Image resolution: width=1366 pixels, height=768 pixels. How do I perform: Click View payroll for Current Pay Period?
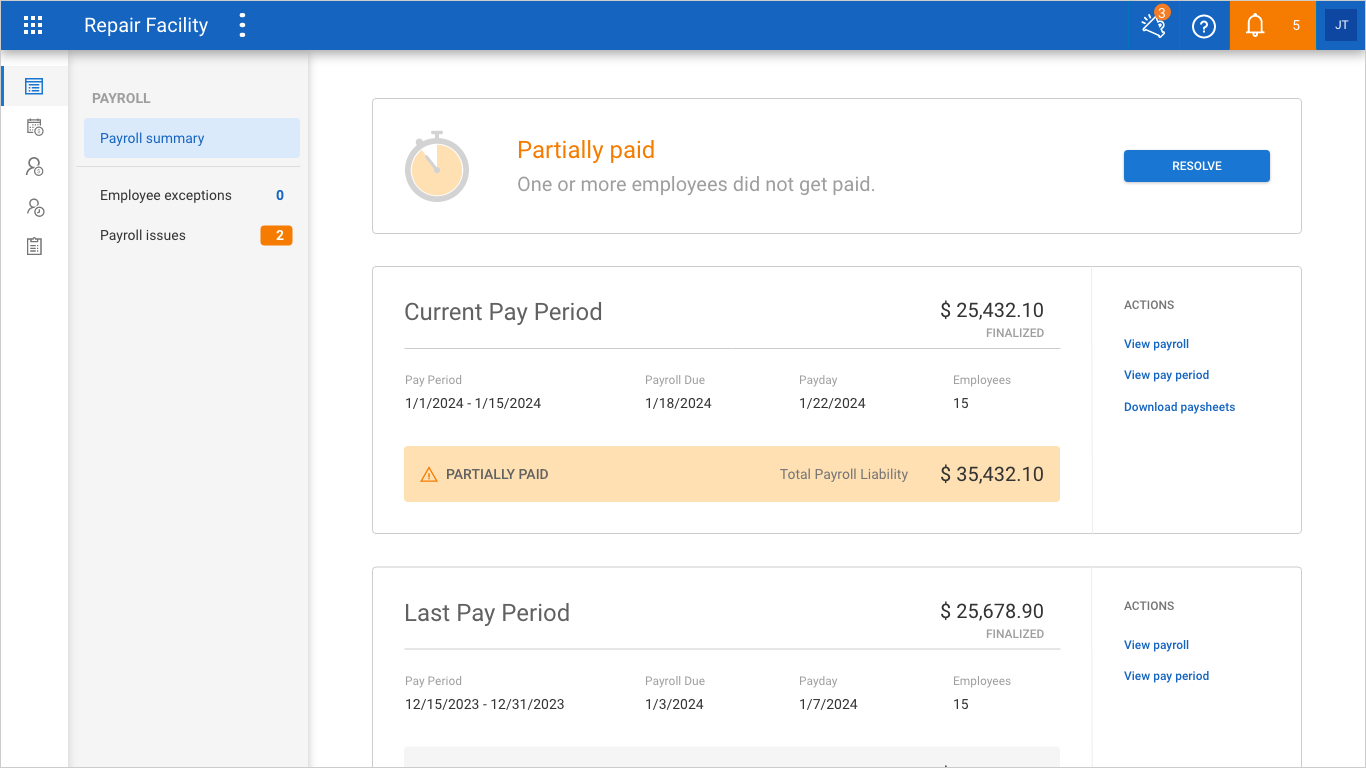[1156, 344]
